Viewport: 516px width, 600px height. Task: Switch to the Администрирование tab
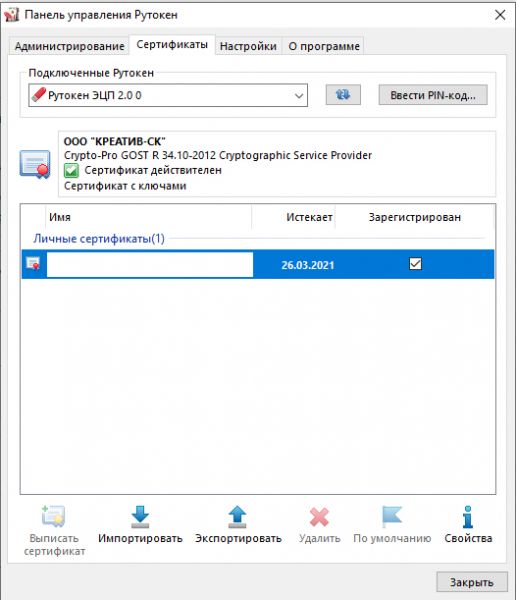click(69, 46)
